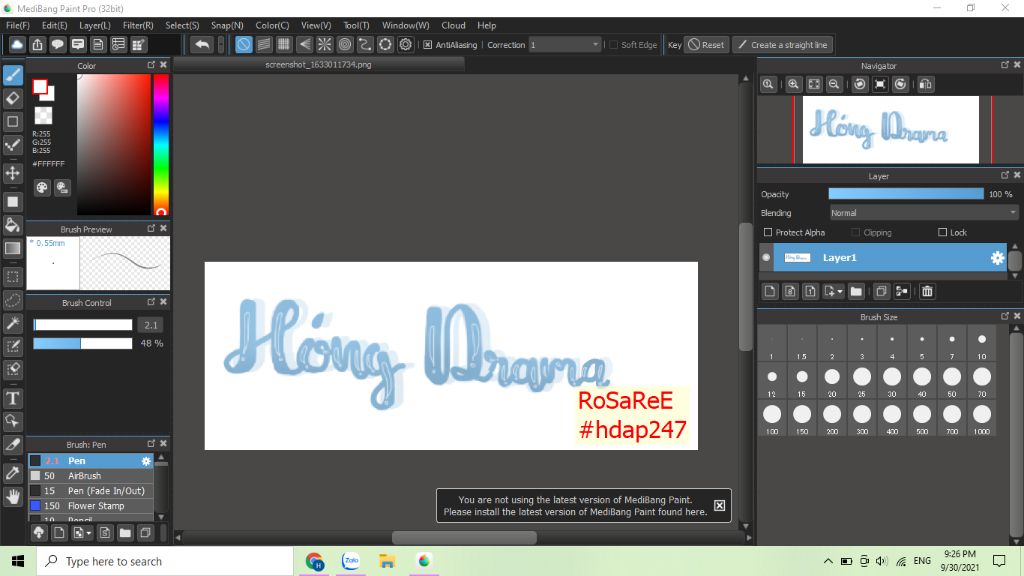This screenshot has width=1024, height=576.
Task: Select Pen (Fade In/Out) brush
Action: point(91,491)
